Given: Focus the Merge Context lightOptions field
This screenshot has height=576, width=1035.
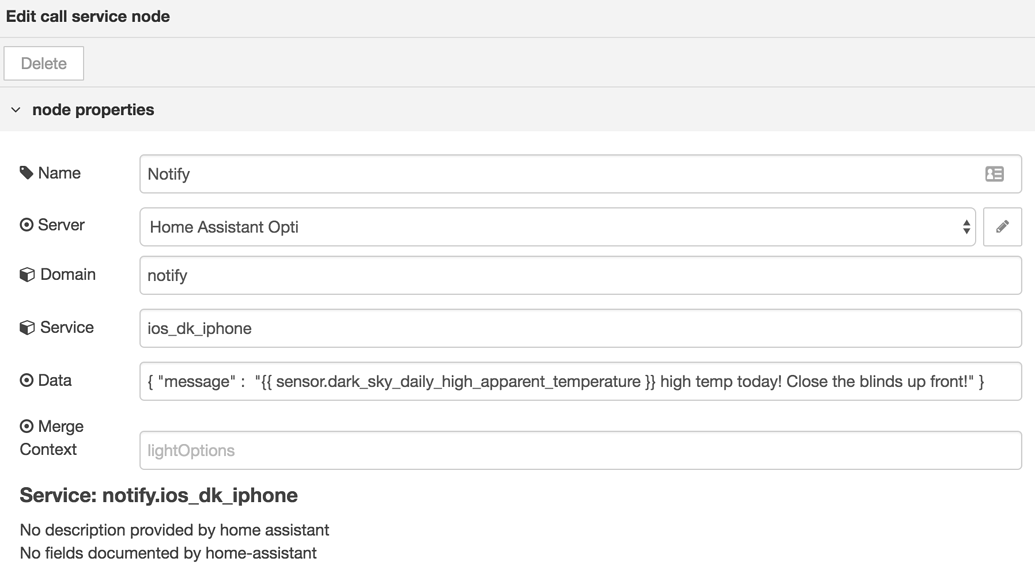Looking at the screenshot, I should pyautogui.click(x=580, y=450).
